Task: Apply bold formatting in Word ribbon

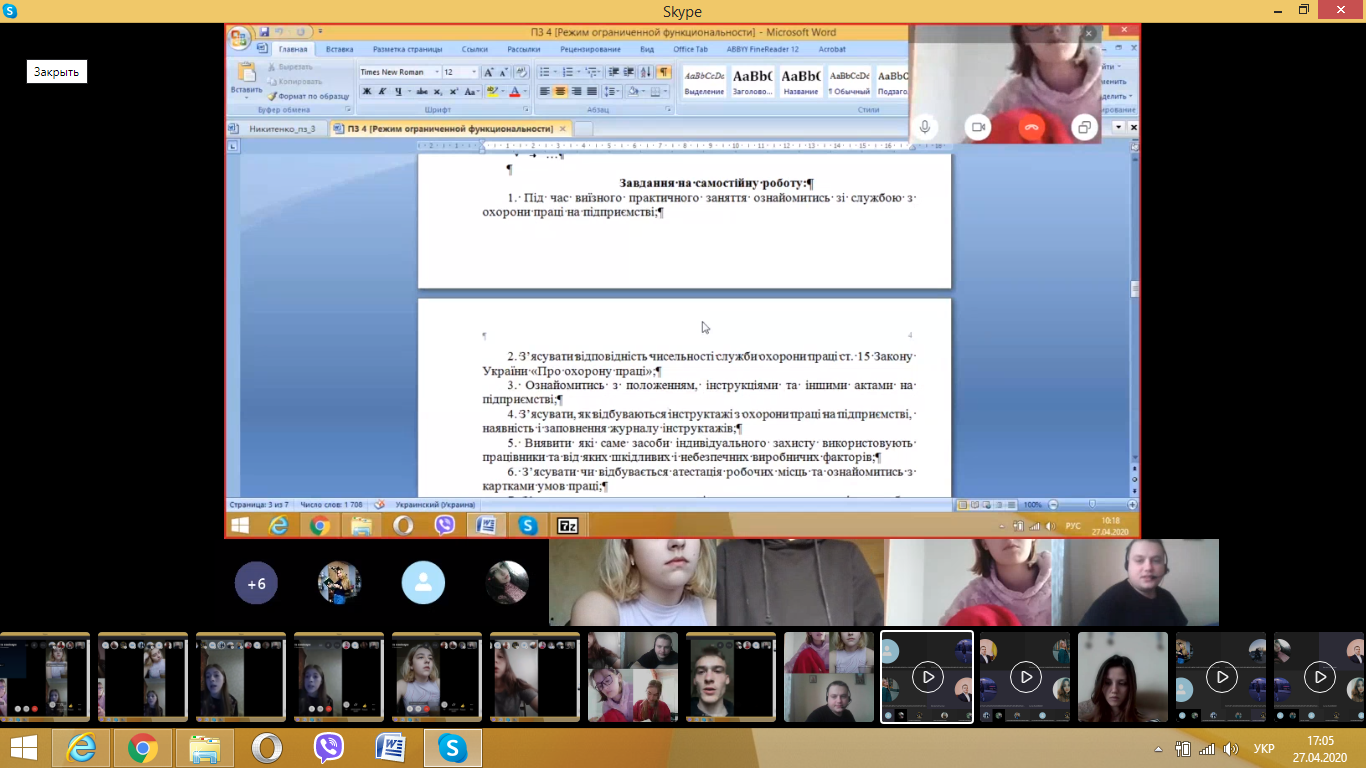Action: click(366, 91)
